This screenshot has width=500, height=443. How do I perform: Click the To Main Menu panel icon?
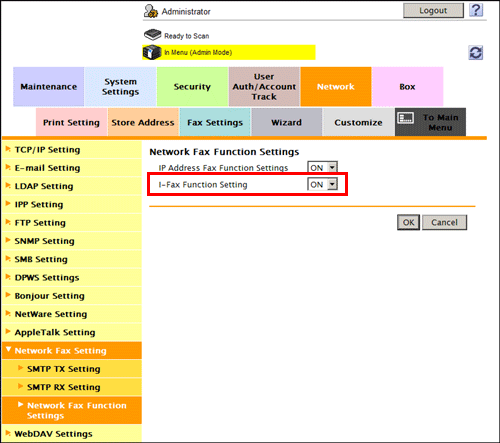[406, 118]
